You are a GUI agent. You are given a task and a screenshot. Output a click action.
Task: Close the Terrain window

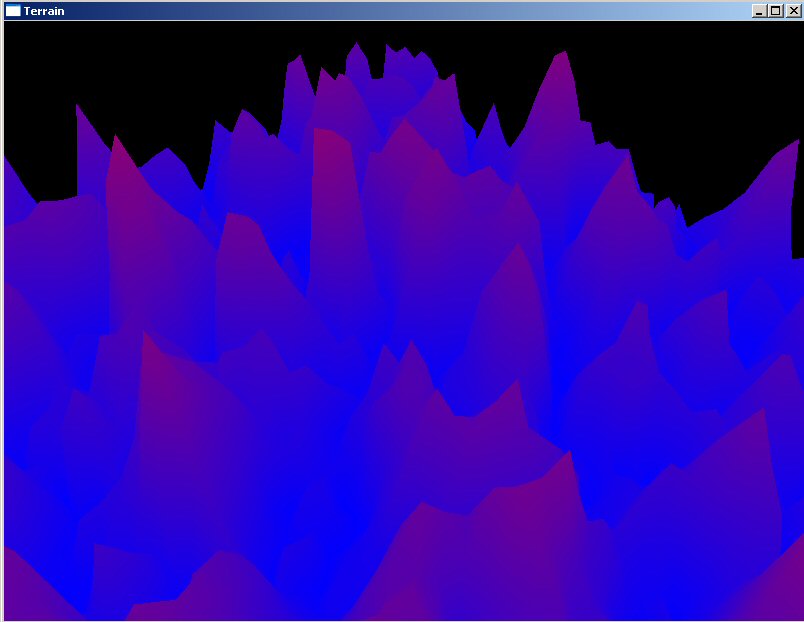click(x=793, y=11)
